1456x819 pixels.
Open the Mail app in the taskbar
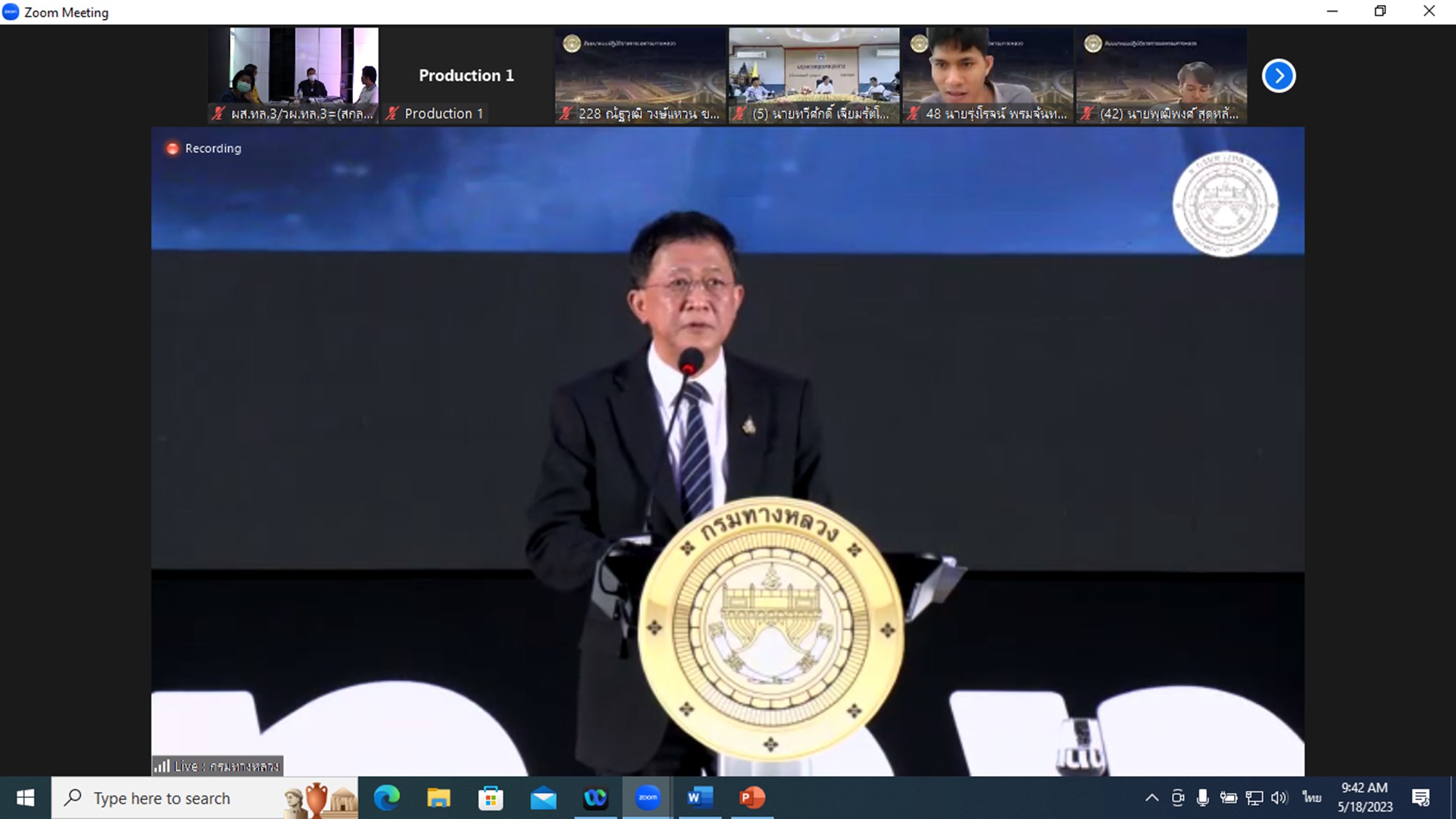click(543, 798)
